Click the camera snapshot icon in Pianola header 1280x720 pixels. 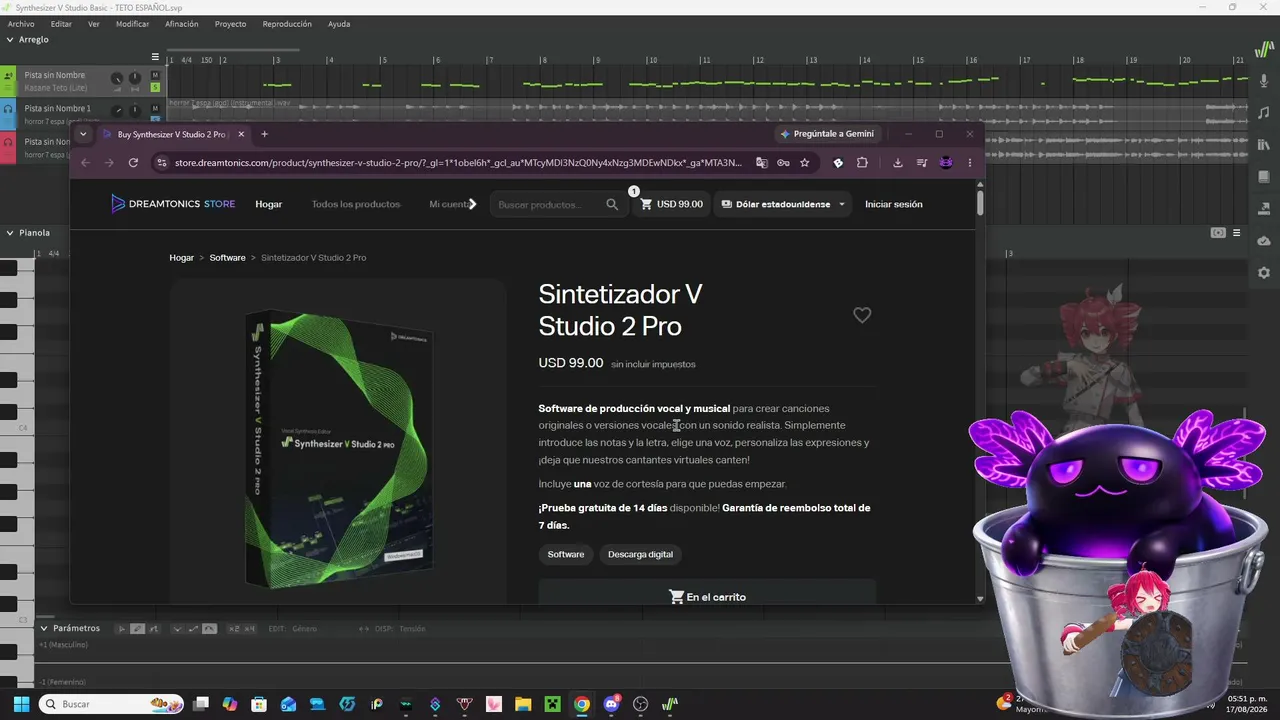tap(1218, 233)
